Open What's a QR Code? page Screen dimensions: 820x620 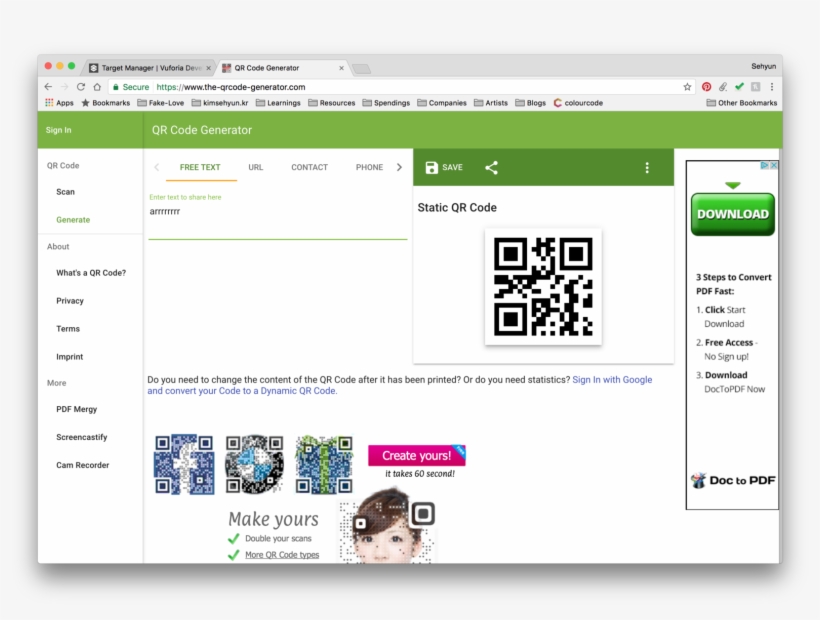(x=91, y=273)
